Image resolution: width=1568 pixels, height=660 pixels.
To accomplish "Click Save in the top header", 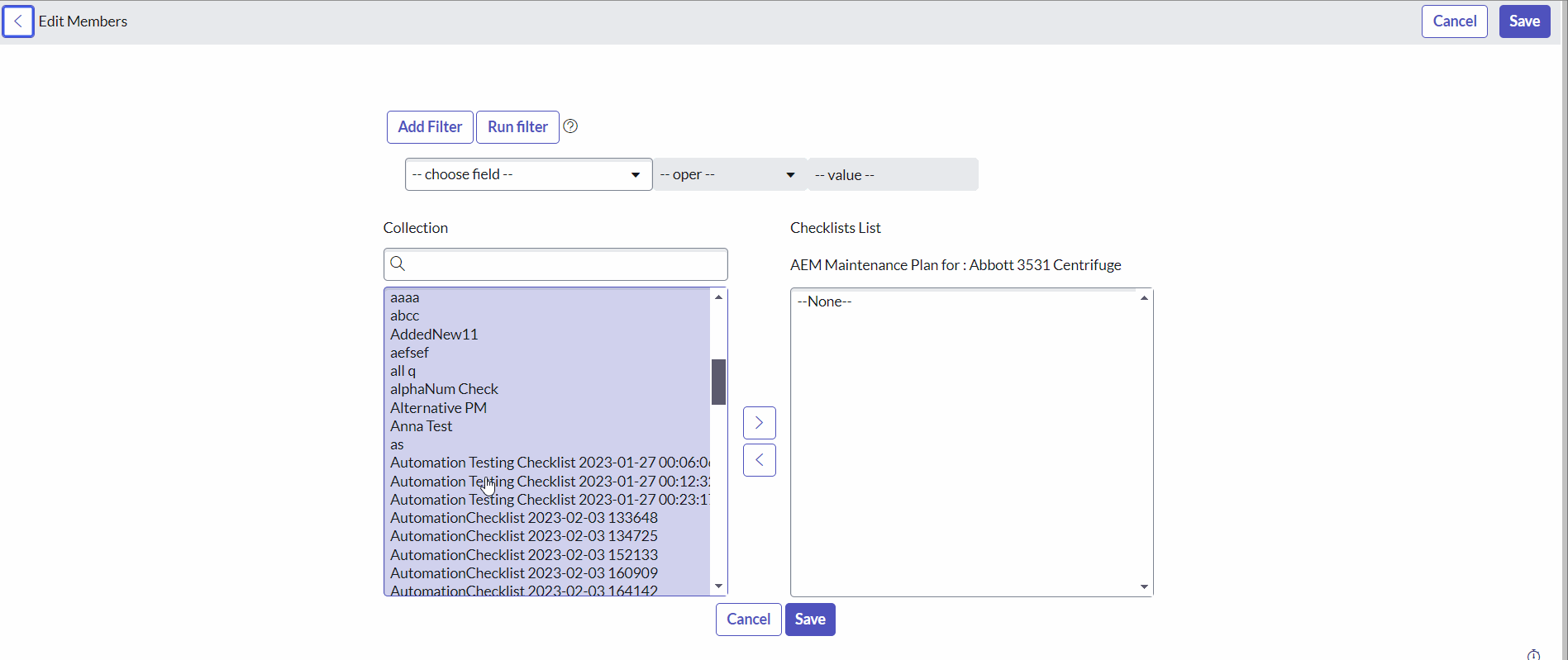I will click(1524, 21).
